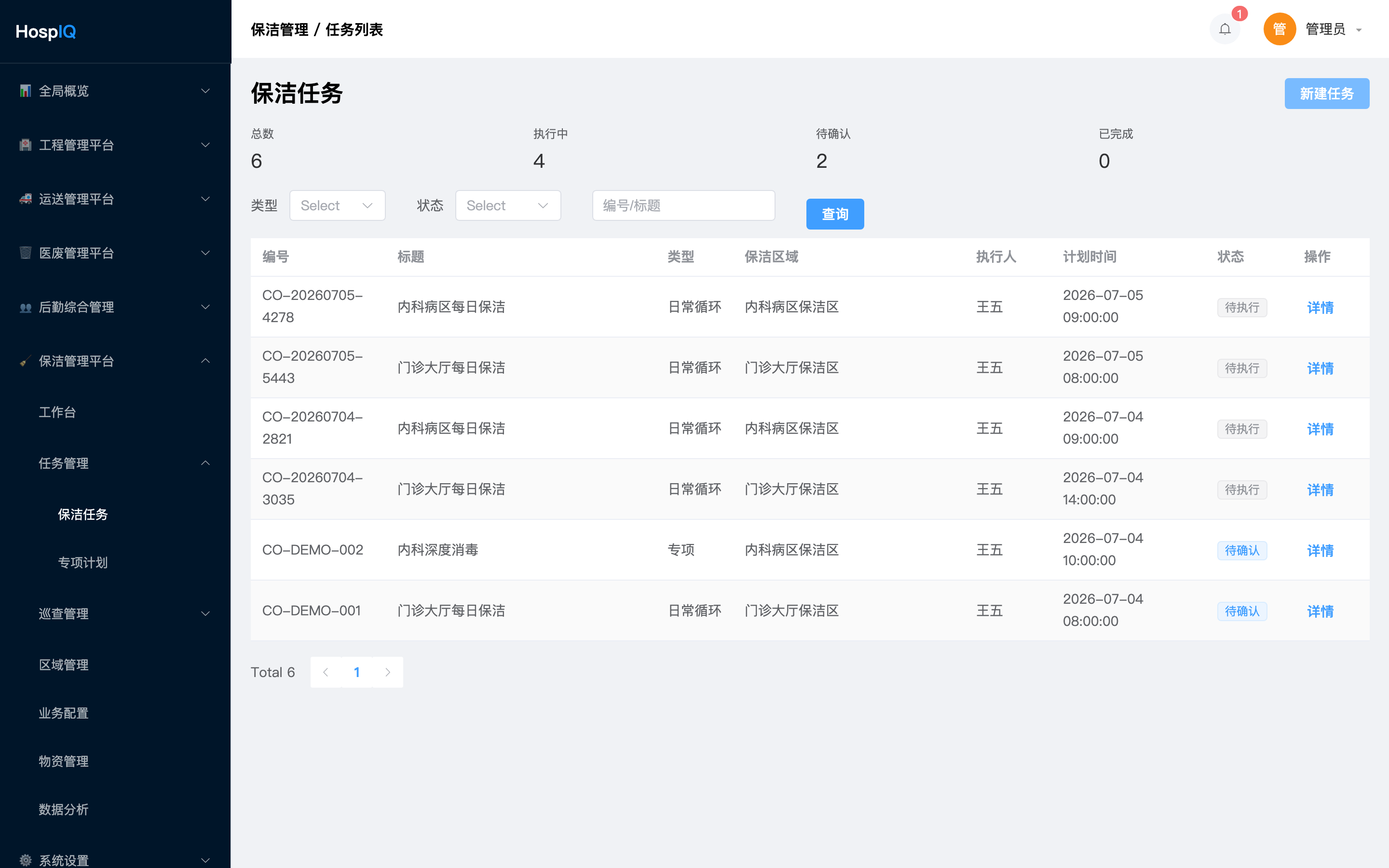Screen dimensions: 1389x868
Task: Click time 2026-07-04 14:00:00 cell
Action: [1103, 488]
